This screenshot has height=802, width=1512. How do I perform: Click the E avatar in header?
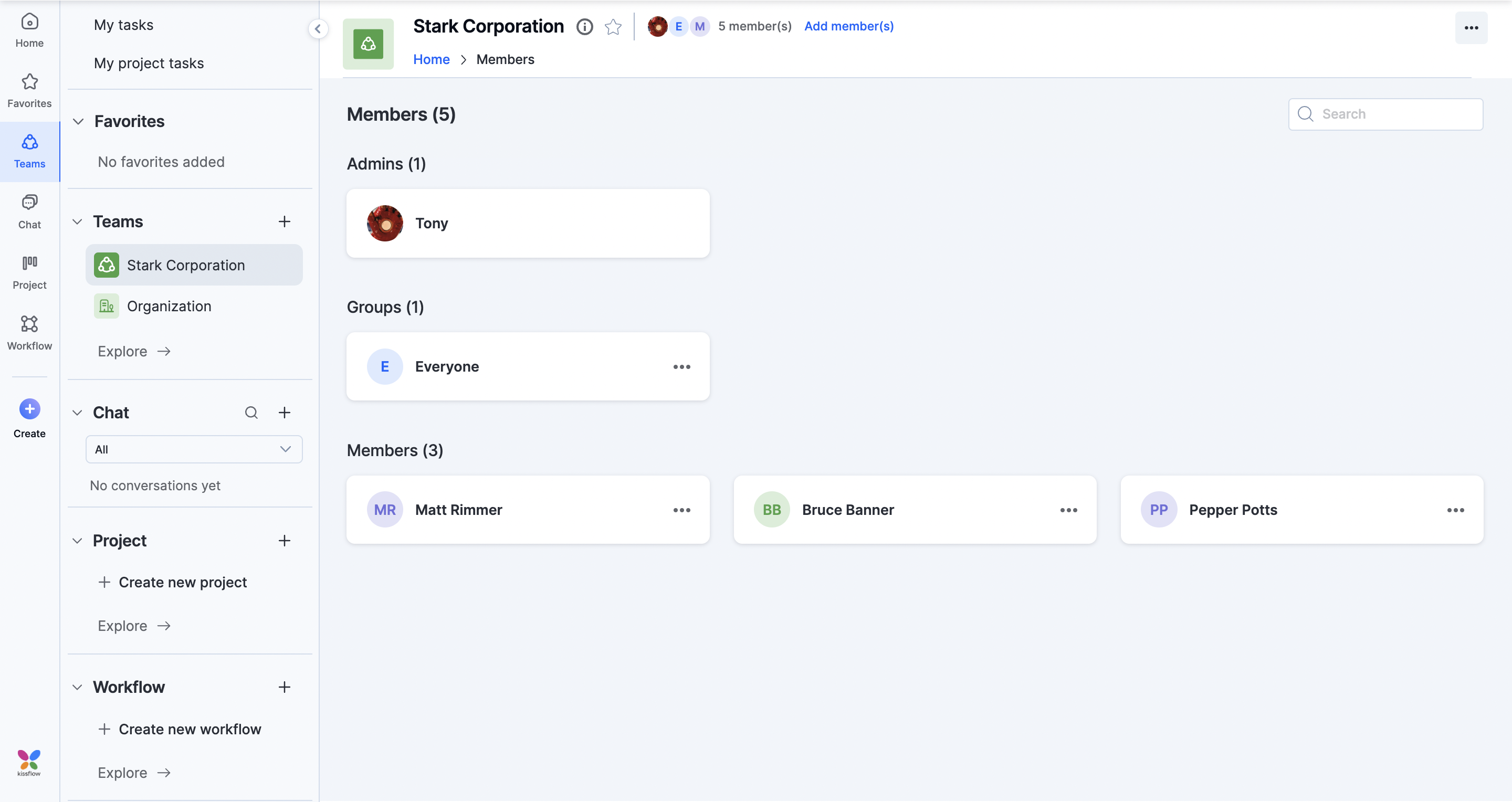[x=678, y=26]
